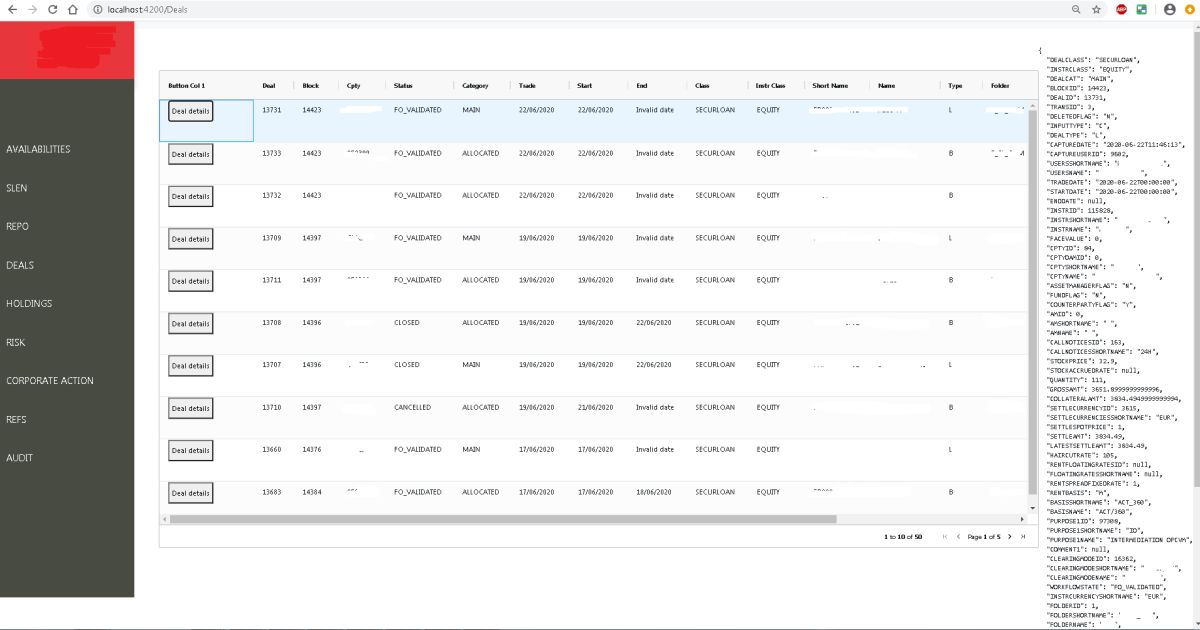Open the green extension icon in toolbar
Screen dimensions: 1200x630
(1142, 8)
